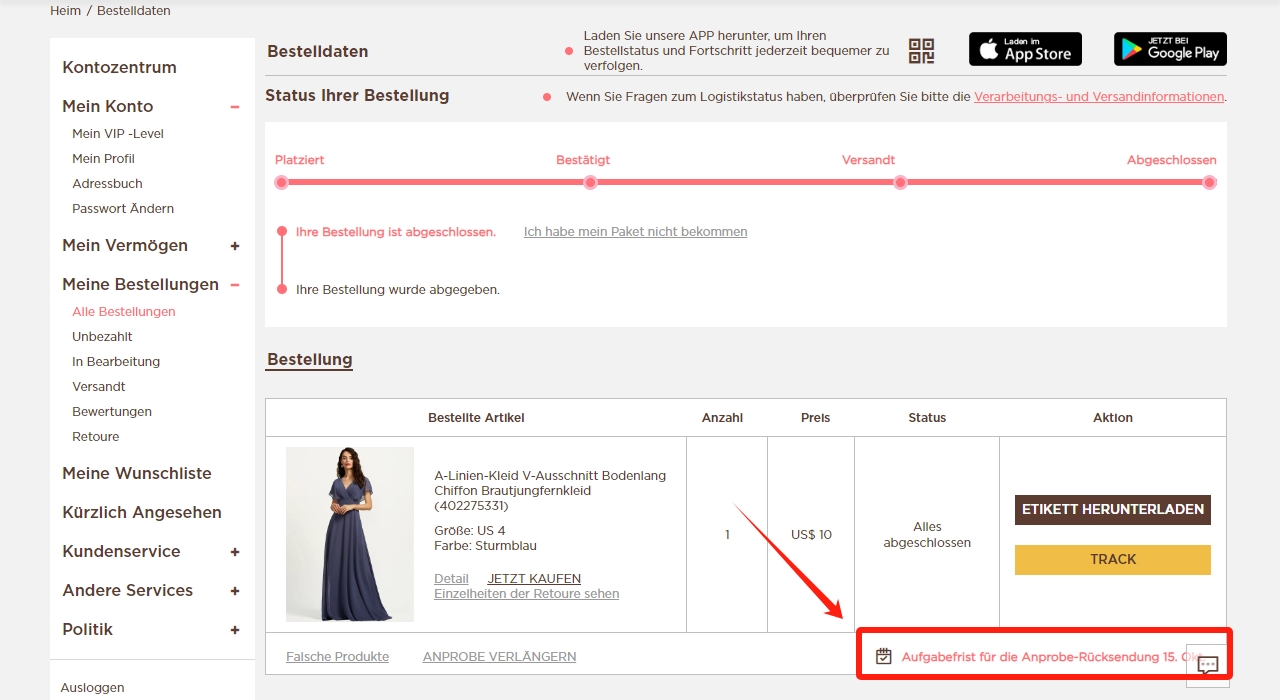
Task: Open Verarbeitungs- und Versandinformationen link
Action: pos(1099,97)
